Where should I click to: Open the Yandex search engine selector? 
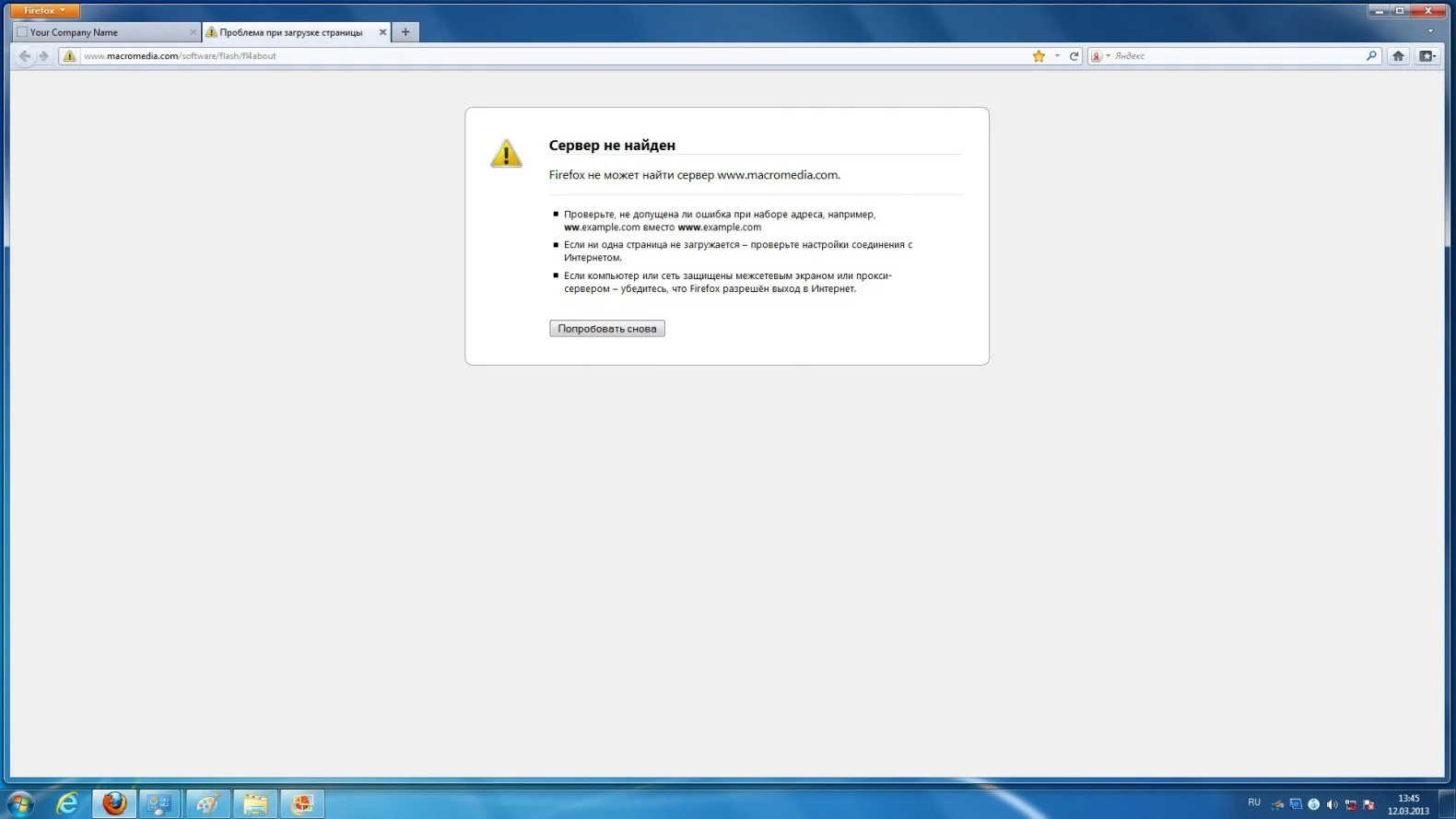tap(1100, 56)
